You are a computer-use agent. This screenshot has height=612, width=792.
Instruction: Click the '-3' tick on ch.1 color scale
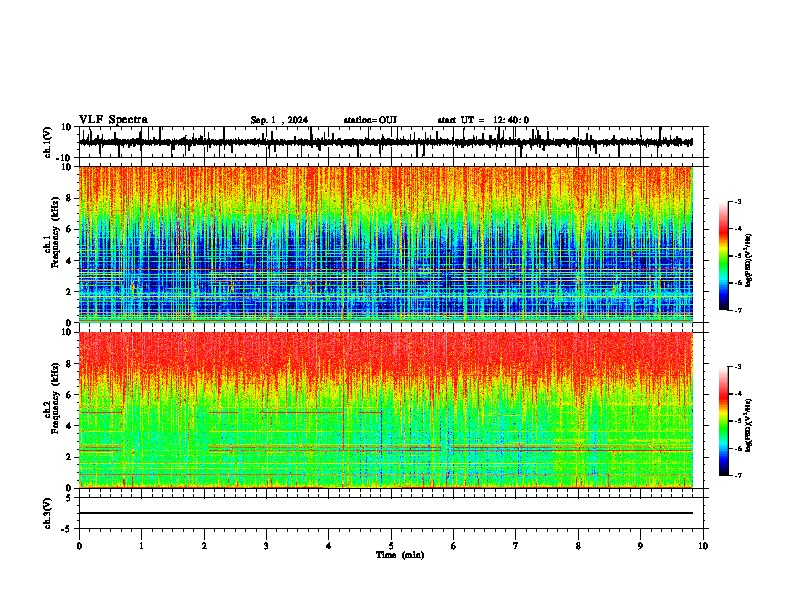[x=737, y=201]
